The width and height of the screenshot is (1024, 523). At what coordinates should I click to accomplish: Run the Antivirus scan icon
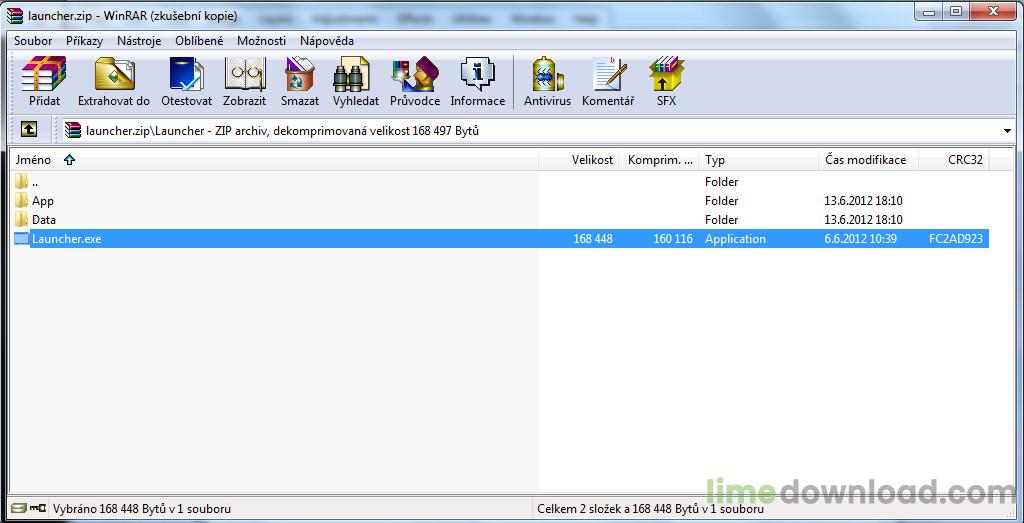pos(547,74)
